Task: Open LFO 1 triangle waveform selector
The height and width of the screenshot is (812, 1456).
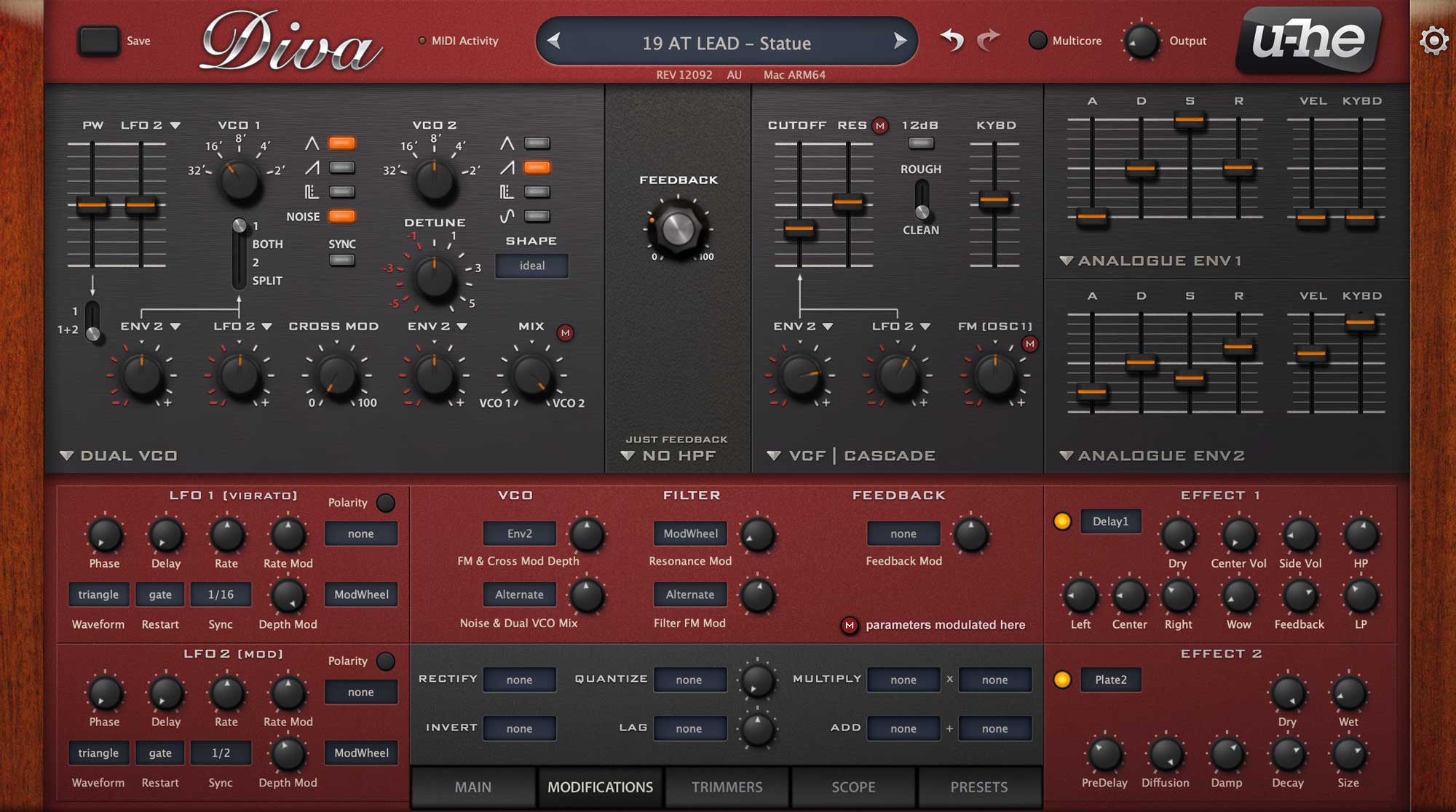Action: click(98, 594)
